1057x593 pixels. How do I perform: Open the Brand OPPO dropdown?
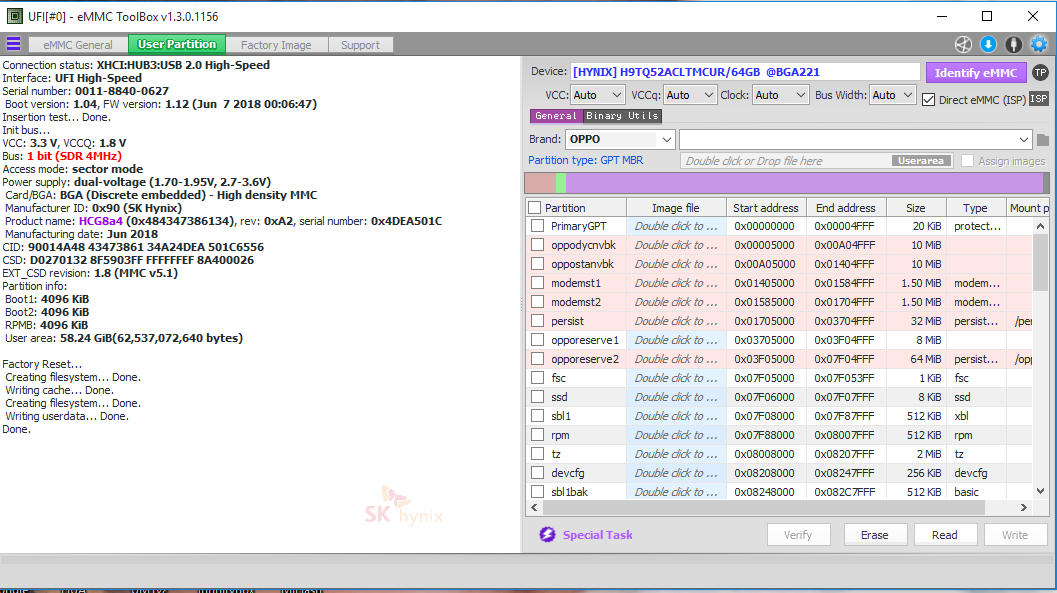(620, 139)
